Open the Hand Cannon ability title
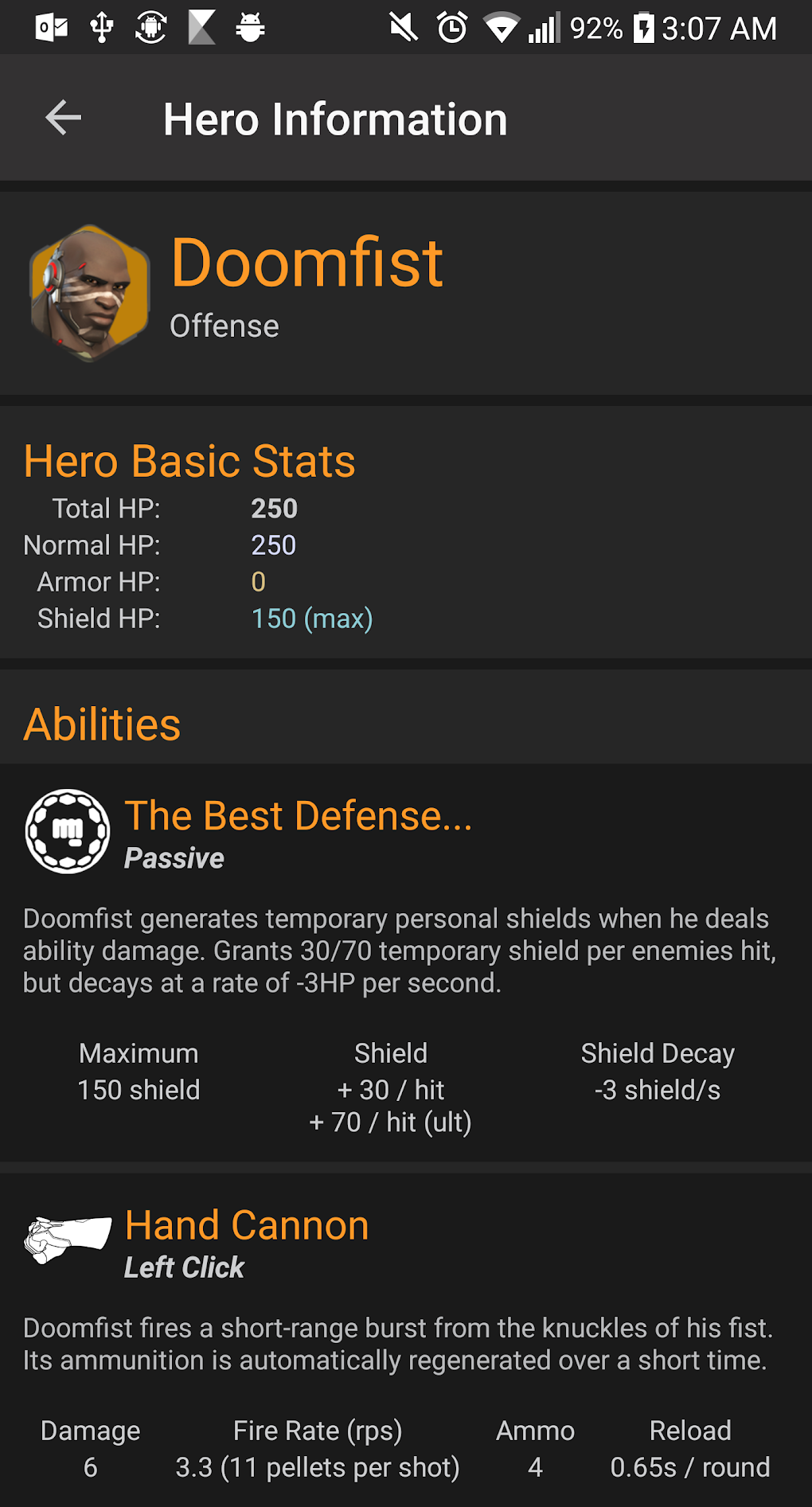 click(x=247, y=1225)
